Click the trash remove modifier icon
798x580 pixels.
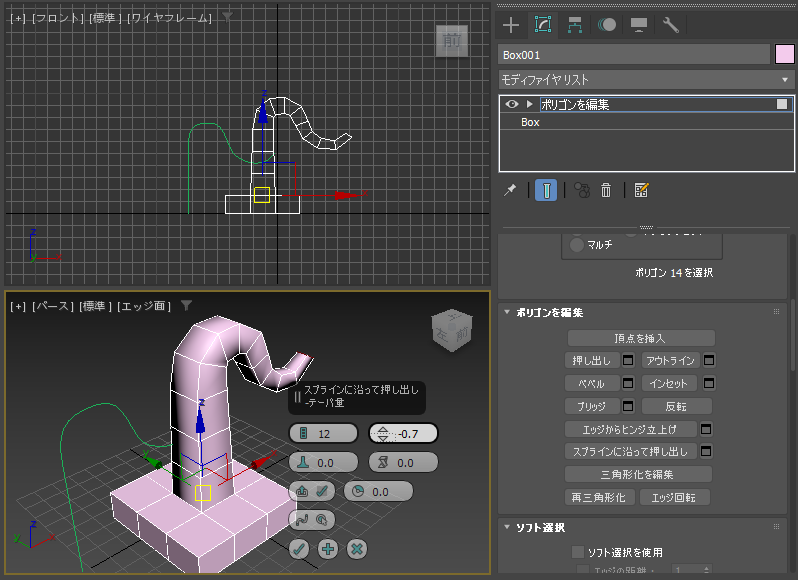tap(606, 190)
